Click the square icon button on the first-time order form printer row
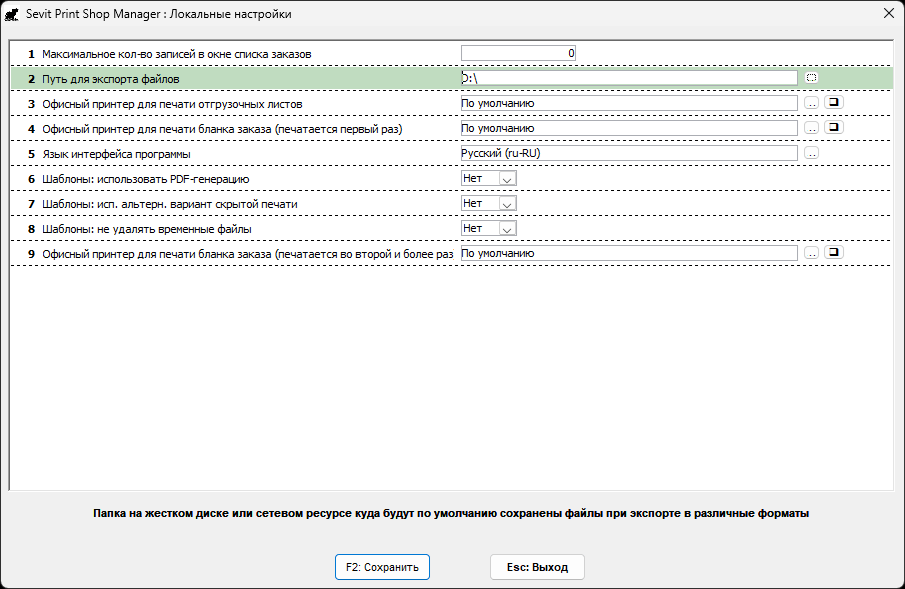 834,128
